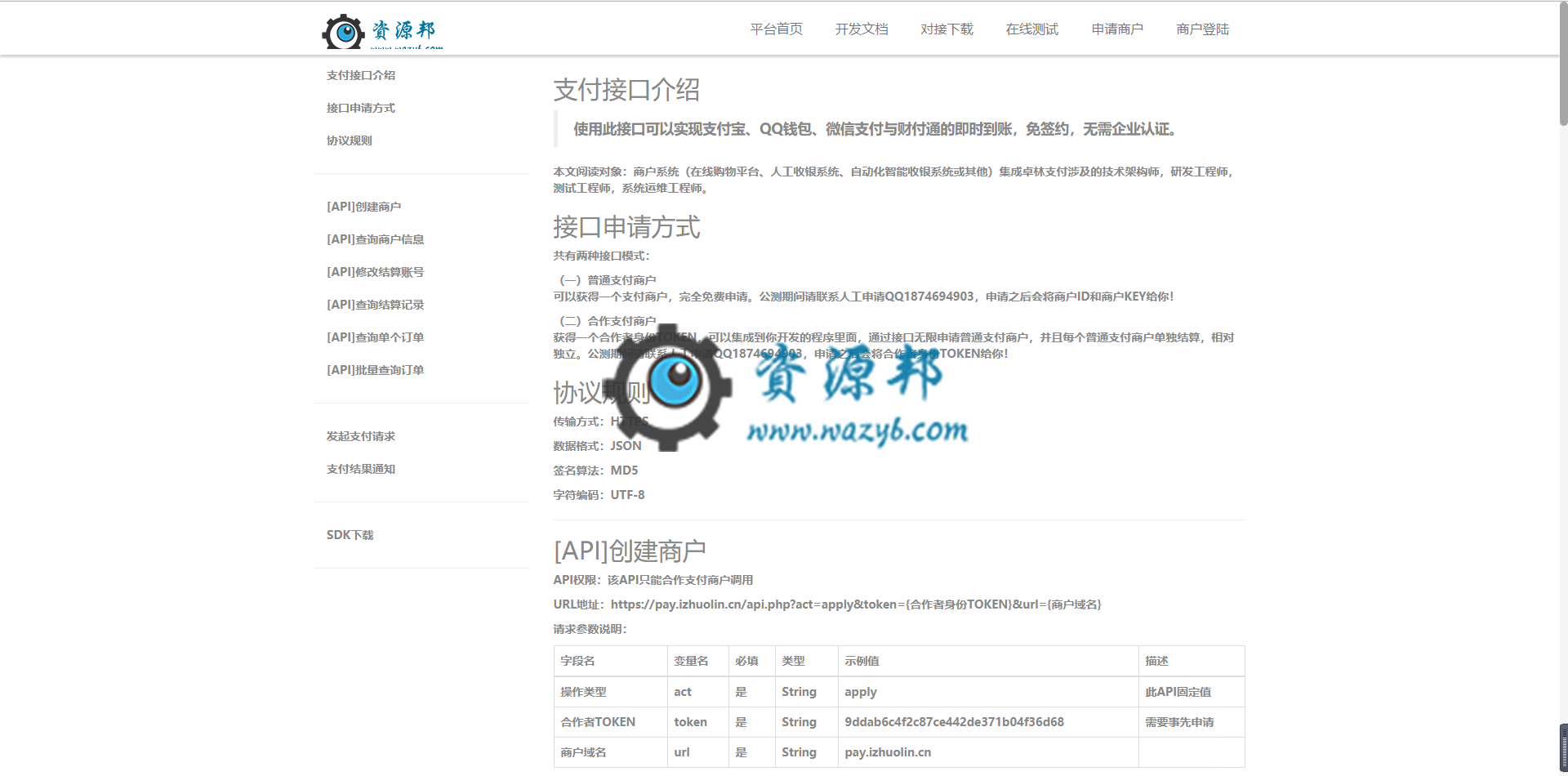Select 申请商户 in the top menu
The image size is (1568, 776).
tap(1117, 29)
